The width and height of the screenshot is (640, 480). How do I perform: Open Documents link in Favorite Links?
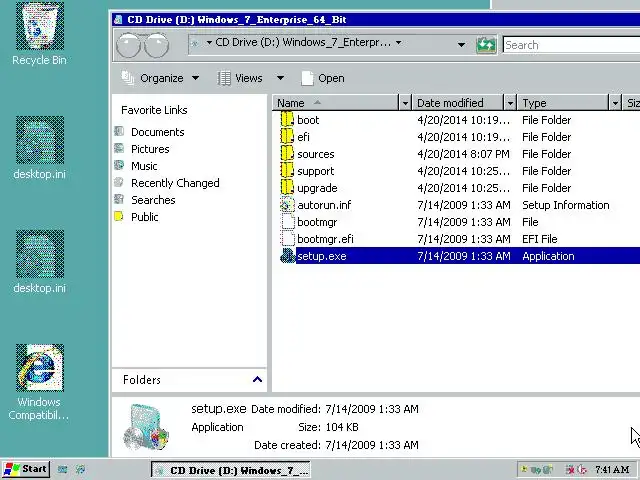158,132
